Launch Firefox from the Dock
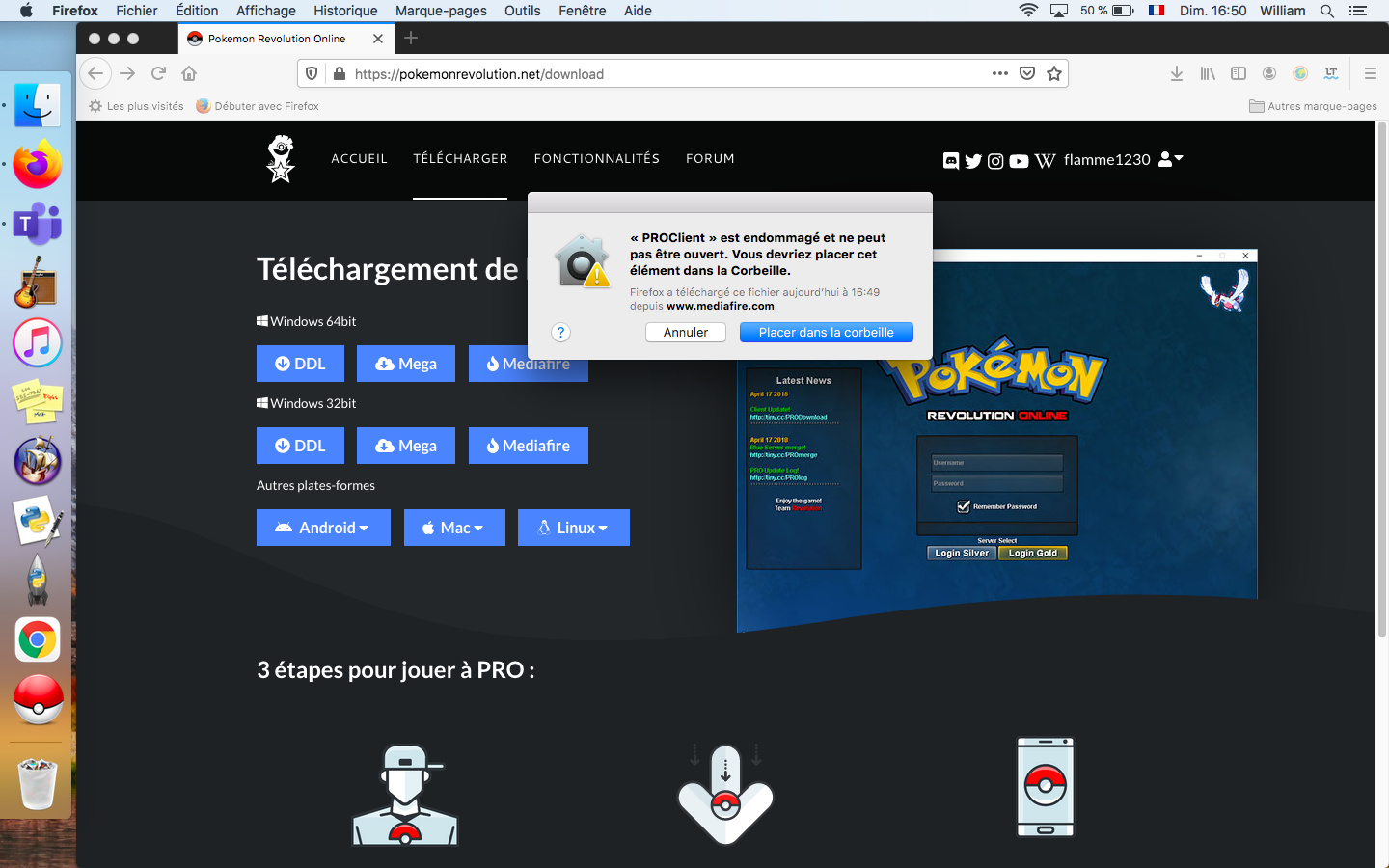The image size is (1389, 868). click(x=38, y=165)
